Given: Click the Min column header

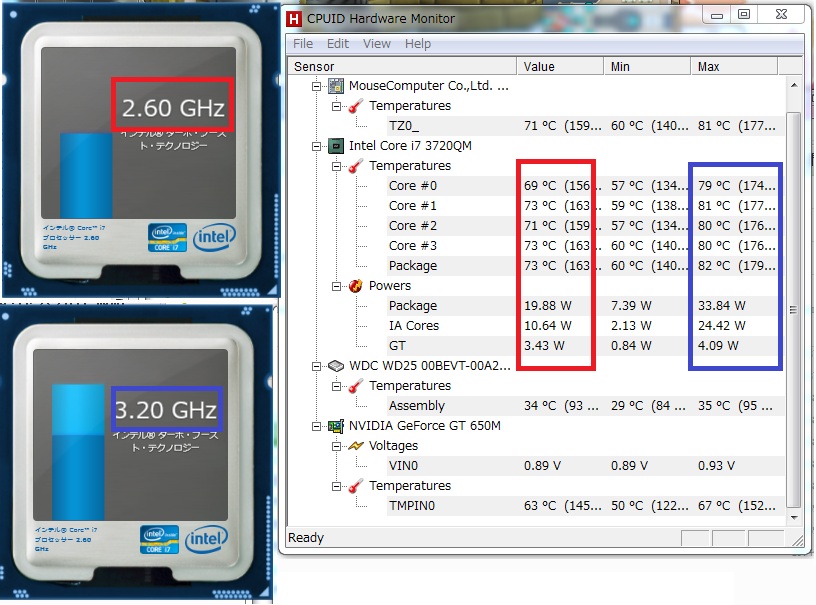Looking at the screenshot, I should [x=647, y=67].
